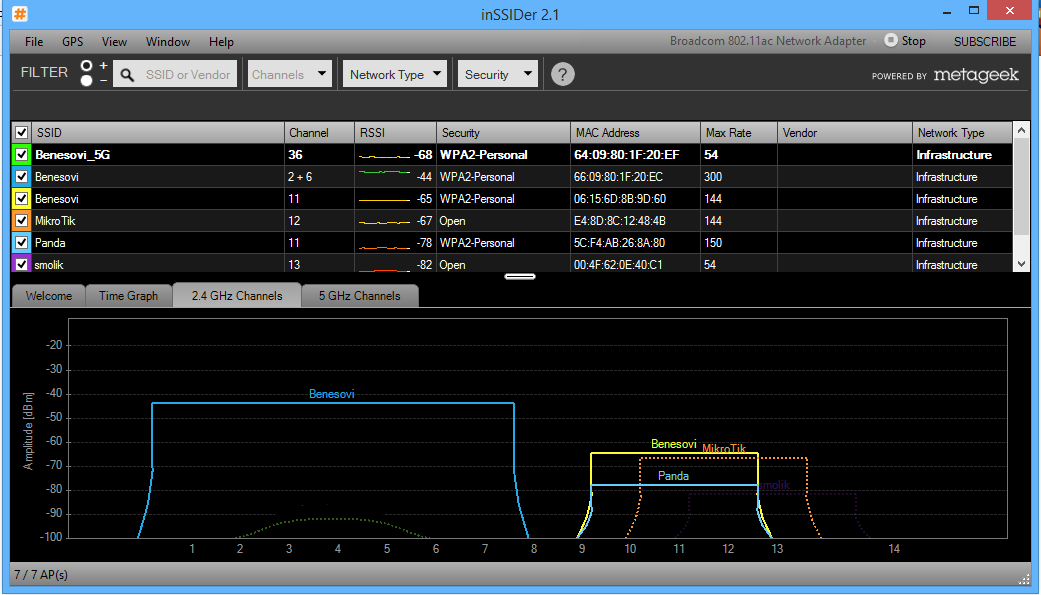This screenshot has width=1041, height=595.
Task: Open the GPS menu
Action: click(73, 42)
